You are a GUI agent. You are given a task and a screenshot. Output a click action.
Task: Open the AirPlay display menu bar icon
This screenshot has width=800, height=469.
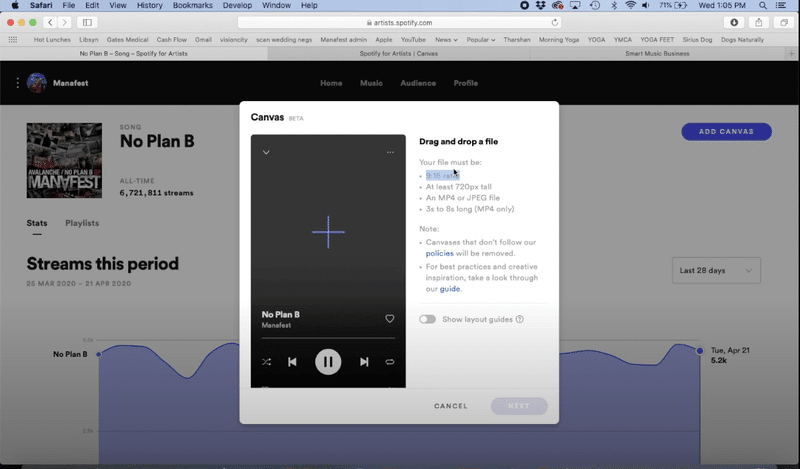[575, 6]
